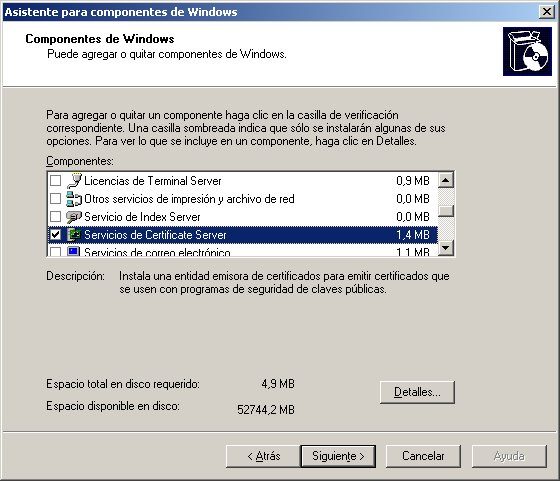Continue with the Siguiente button
Screen dimensions: 560x481
(338, 456)
